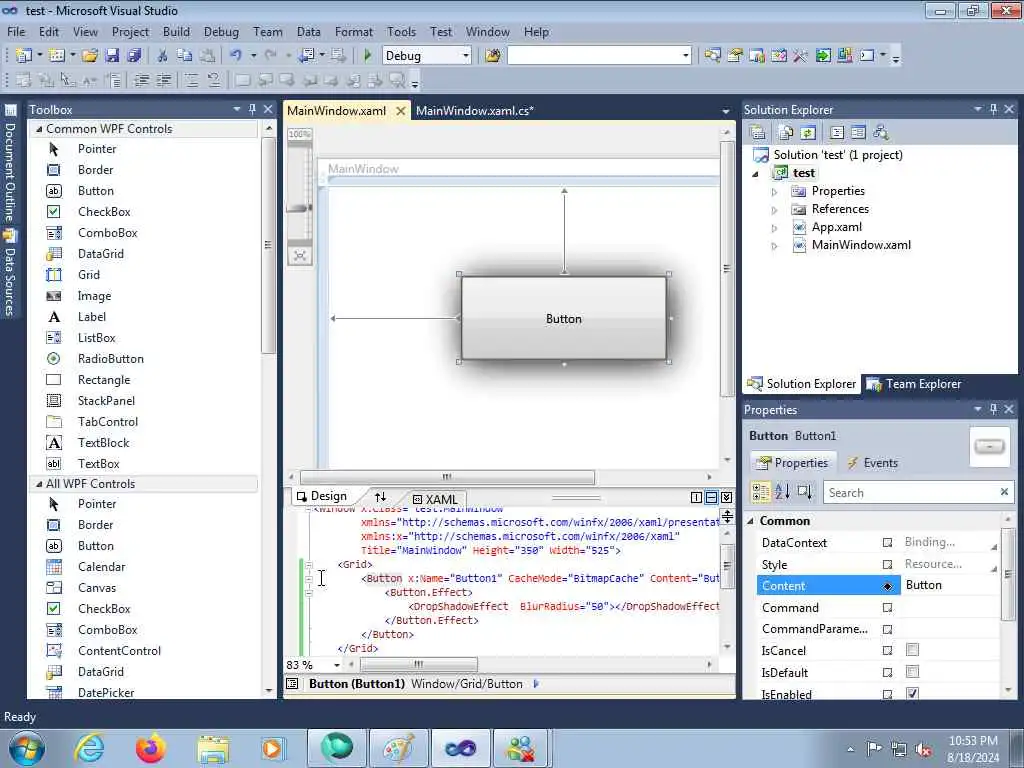Screen dimensions: 1024x768
Task: Click Solution Explorer Show All Files icon
Action: (x=786, y=133)
